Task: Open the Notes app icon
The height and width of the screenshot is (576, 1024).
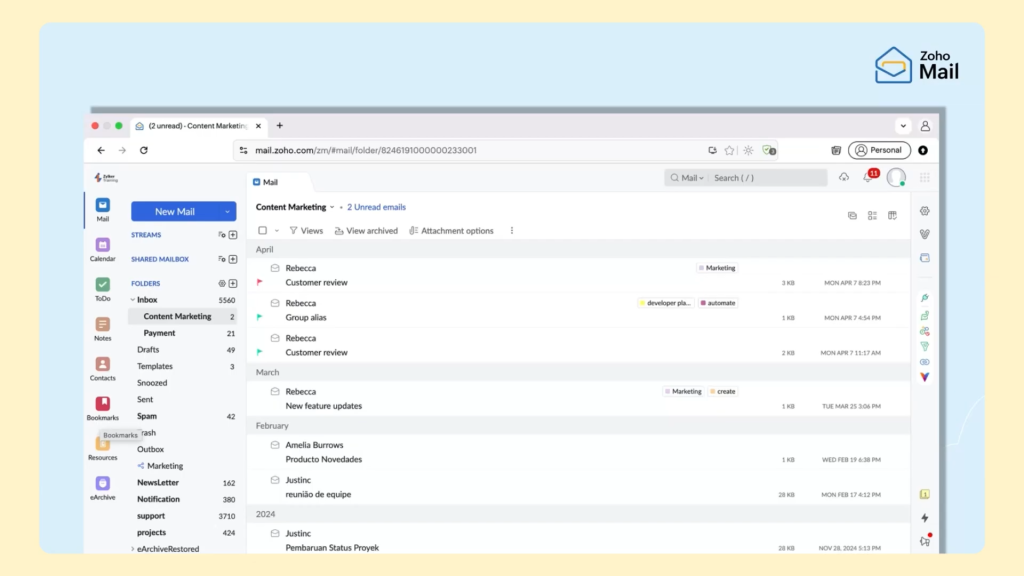Action: pos(103,325)
